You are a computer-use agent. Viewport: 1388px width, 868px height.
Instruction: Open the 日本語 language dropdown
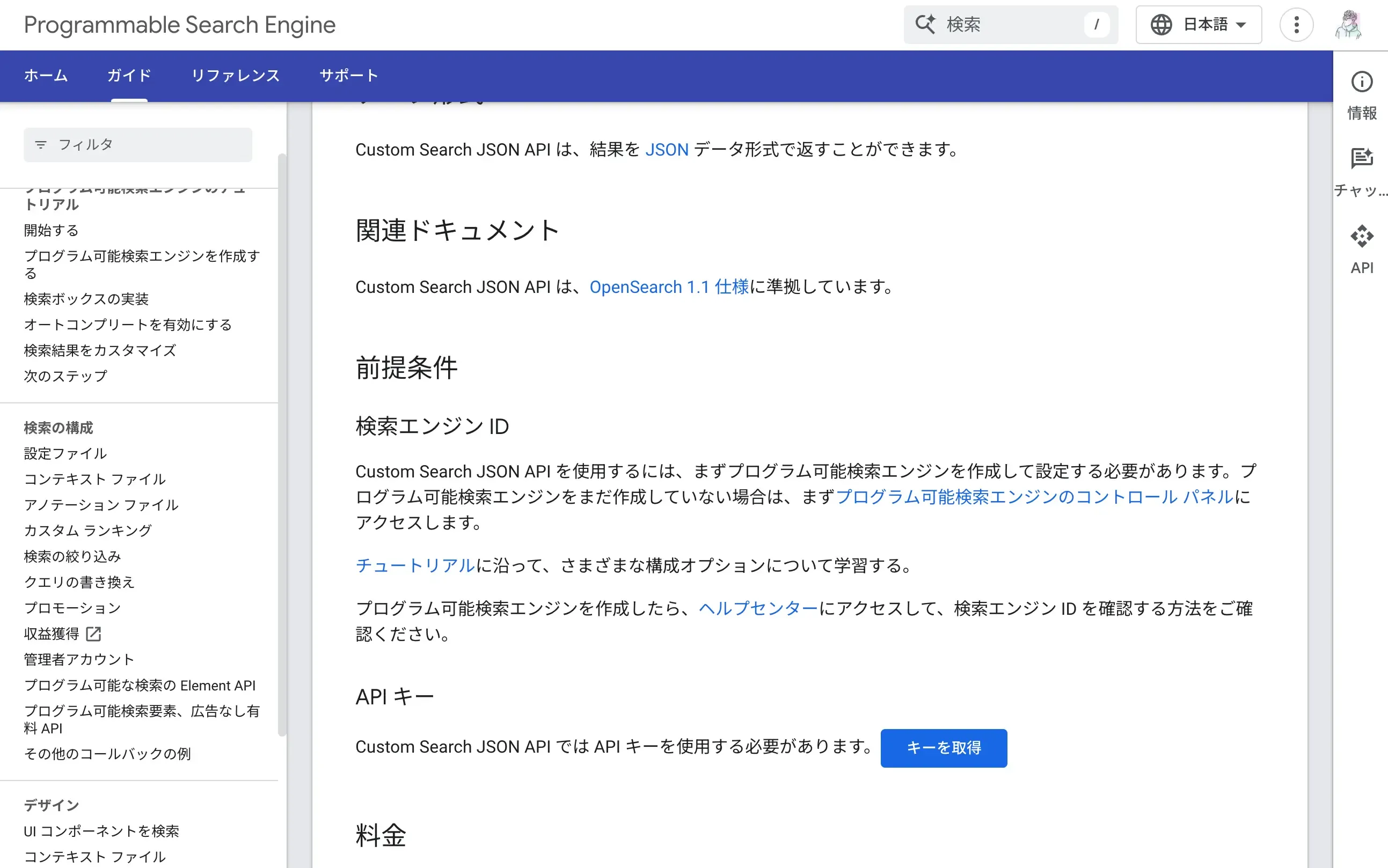tap(1199, 25)
